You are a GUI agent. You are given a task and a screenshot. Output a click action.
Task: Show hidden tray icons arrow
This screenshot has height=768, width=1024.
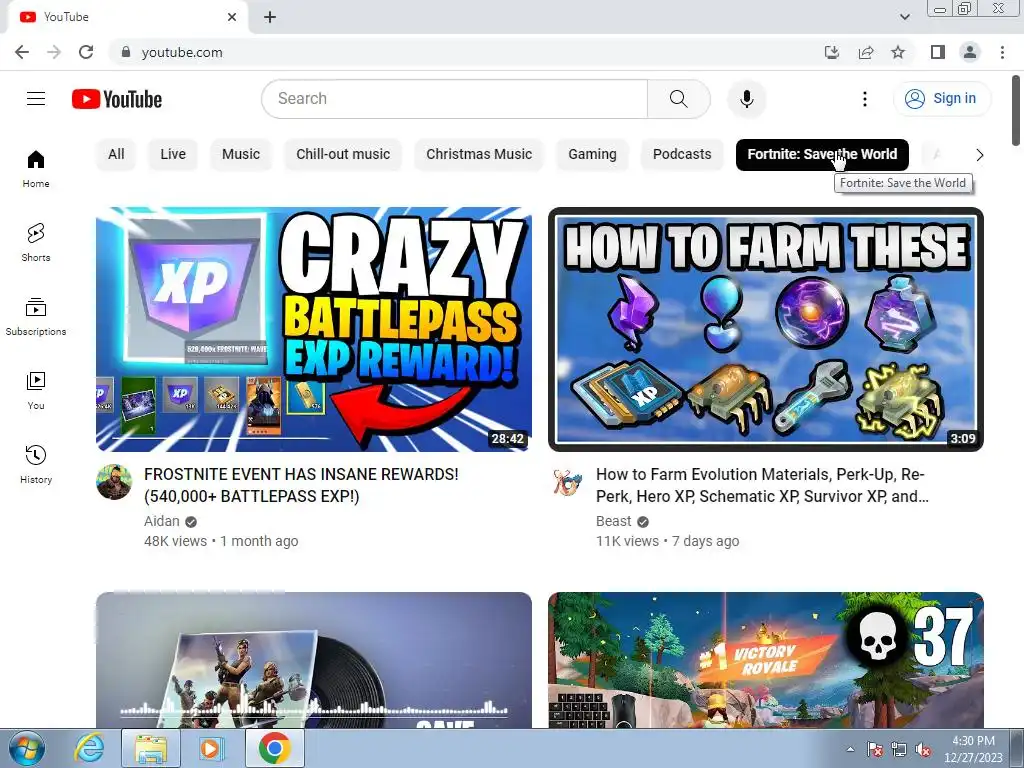coord(850,750)
